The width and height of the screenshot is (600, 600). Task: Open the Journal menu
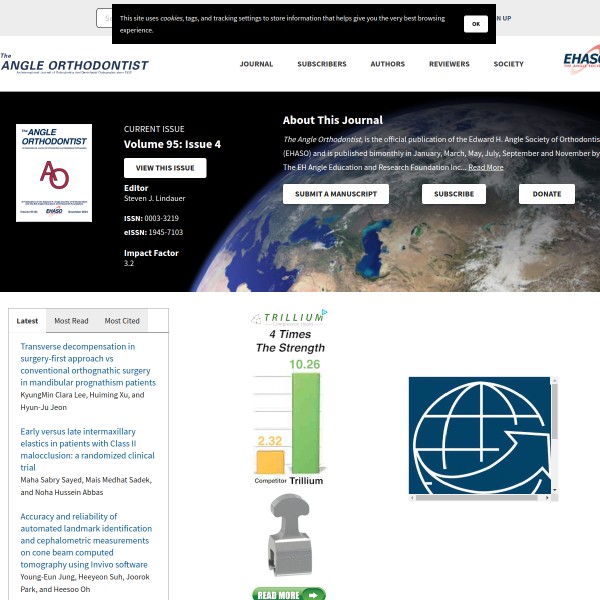pos(256,64)
